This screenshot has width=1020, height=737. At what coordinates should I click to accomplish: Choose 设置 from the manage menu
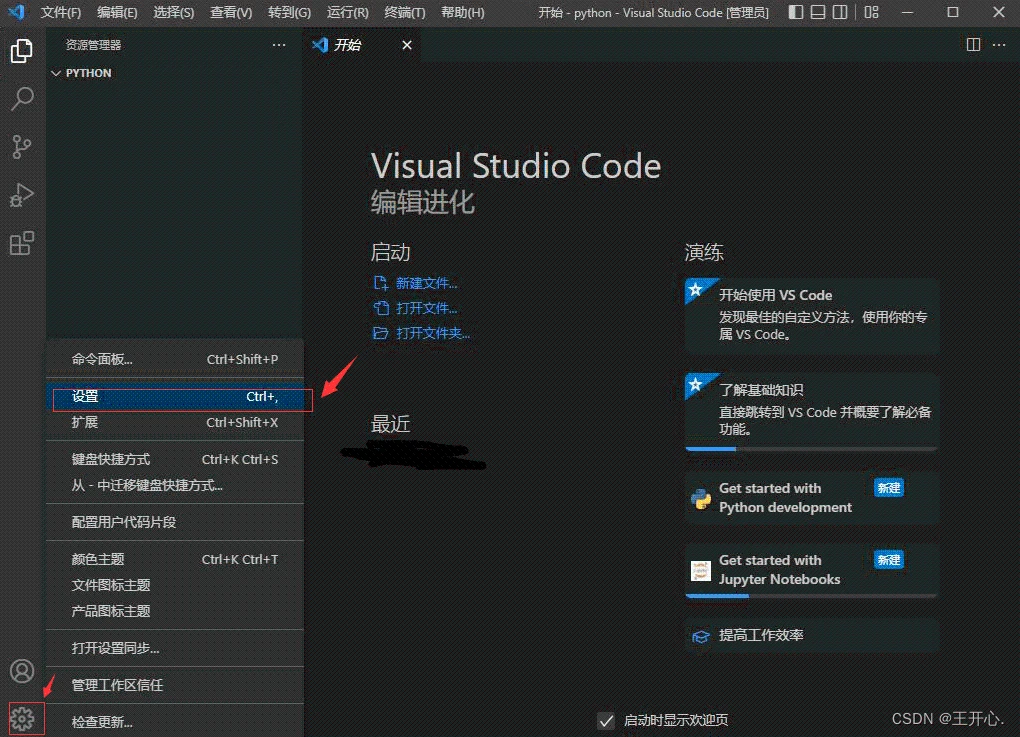174,397
